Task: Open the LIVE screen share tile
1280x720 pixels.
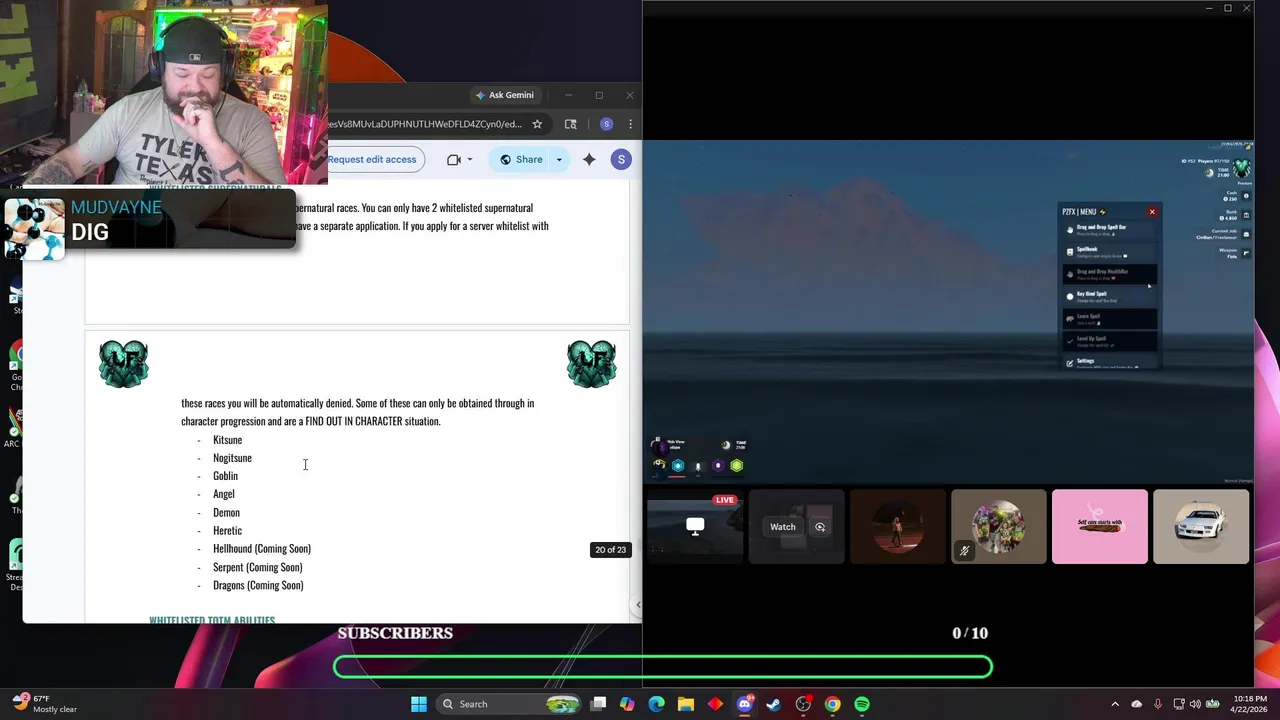Action: [695, 527]
